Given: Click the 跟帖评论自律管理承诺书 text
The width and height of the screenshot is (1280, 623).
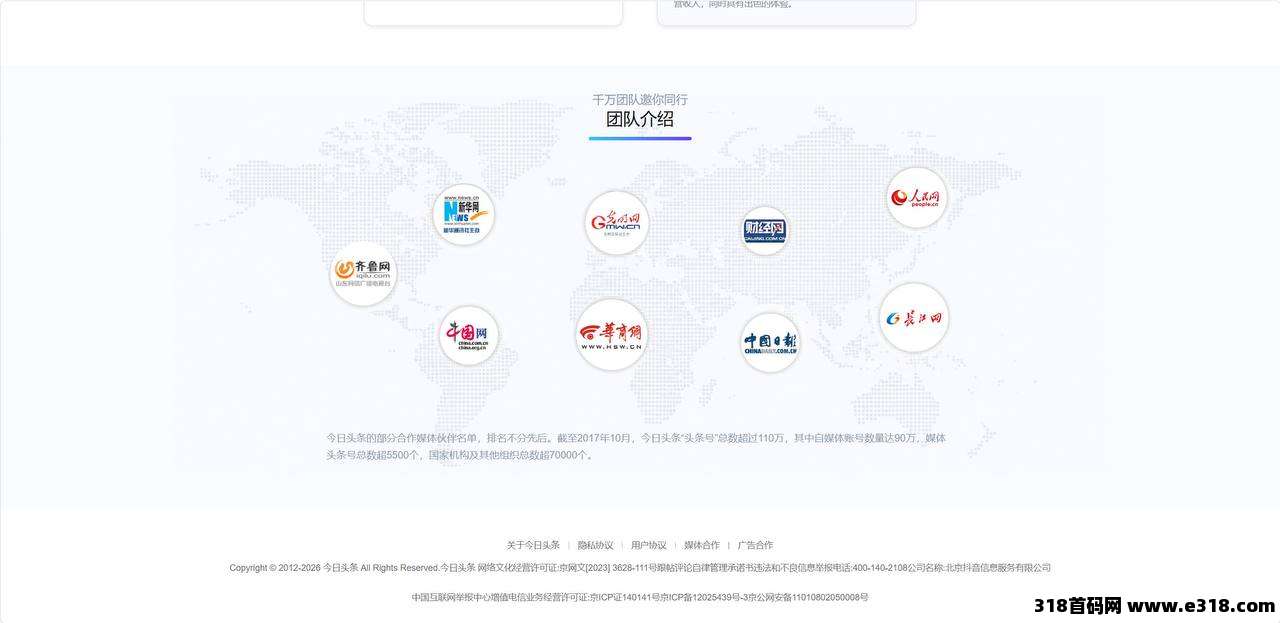Looking at the screenshot, I should click(x=700, y=568).
